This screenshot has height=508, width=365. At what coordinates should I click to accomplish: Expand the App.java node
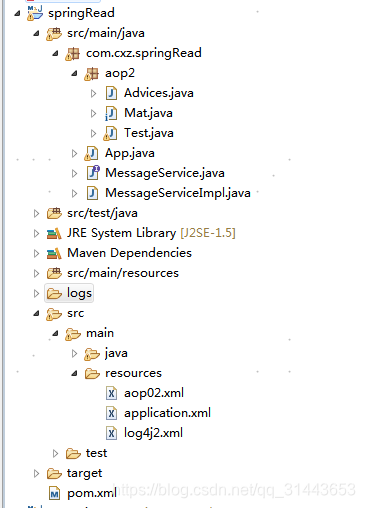[x=74, y=153]
